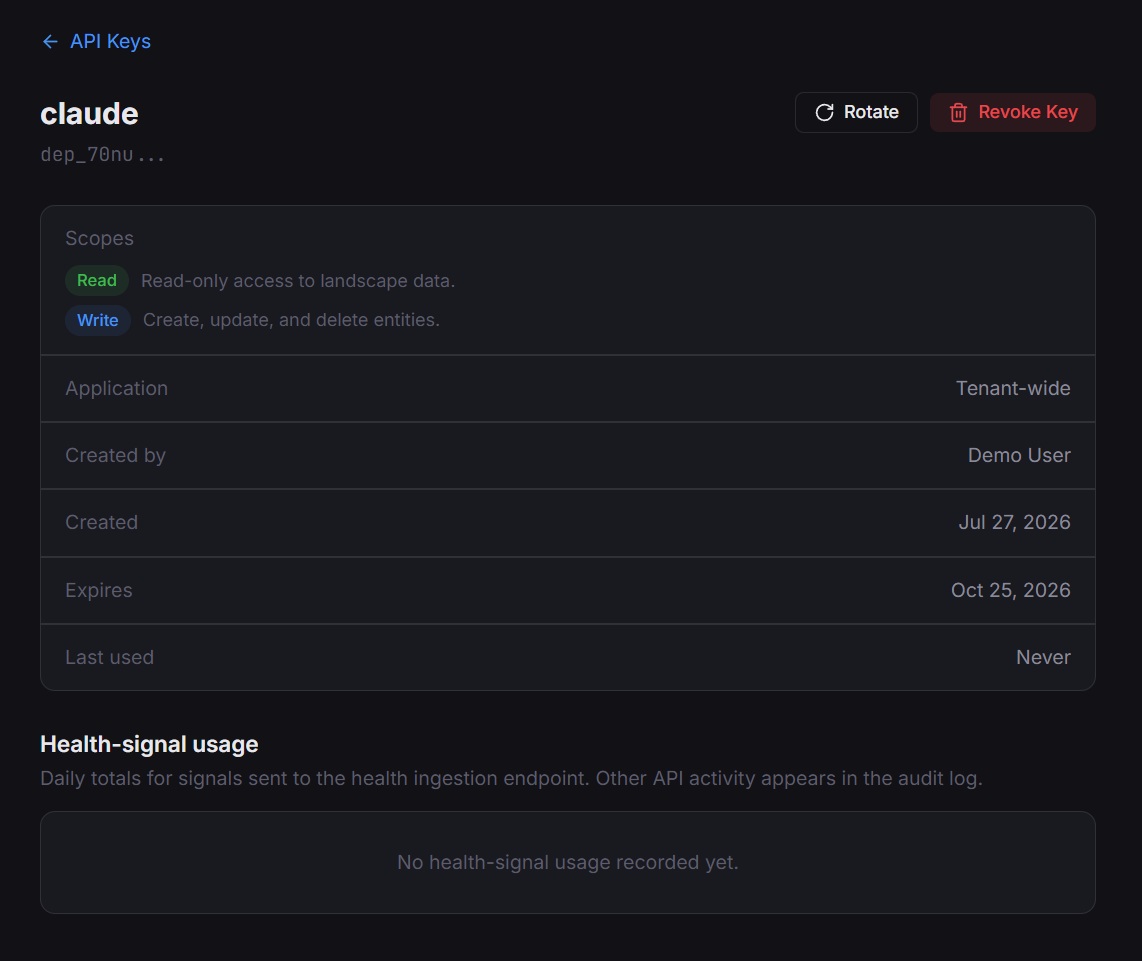Click the 'Oct 25, 2026' expiry date

(1010, 590)
